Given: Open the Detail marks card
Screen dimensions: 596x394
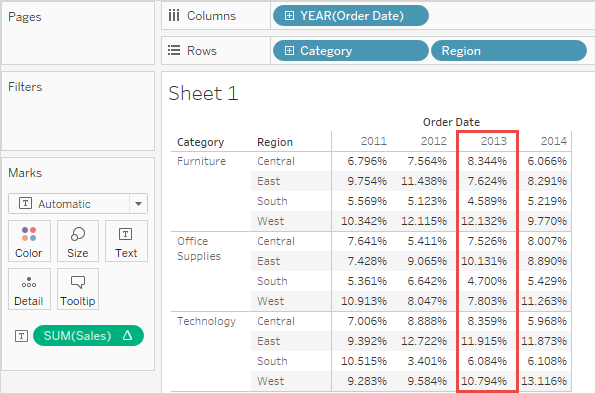Looking at the screenshot, I should [29, 289].
